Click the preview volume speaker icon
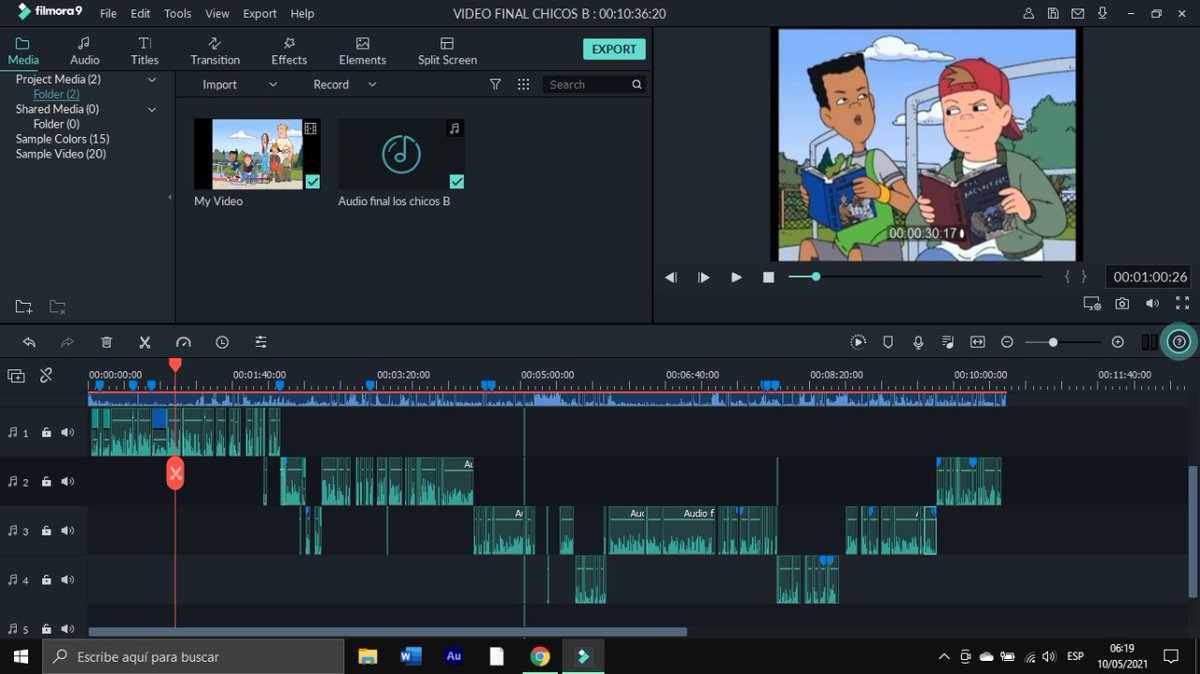The image size is (1200, 674). pos(1152,303)
